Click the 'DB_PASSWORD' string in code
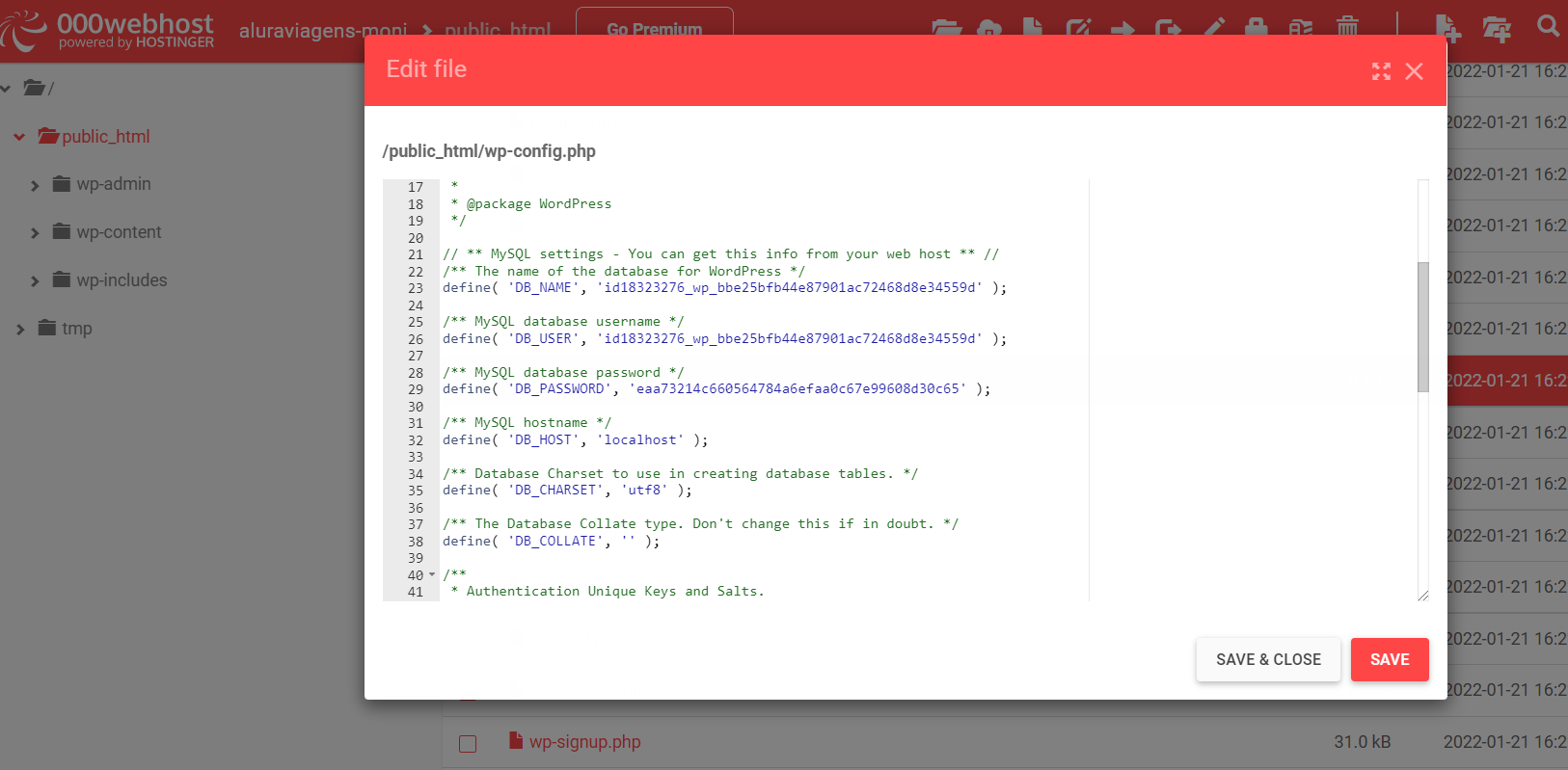 (x=561, y=389)
